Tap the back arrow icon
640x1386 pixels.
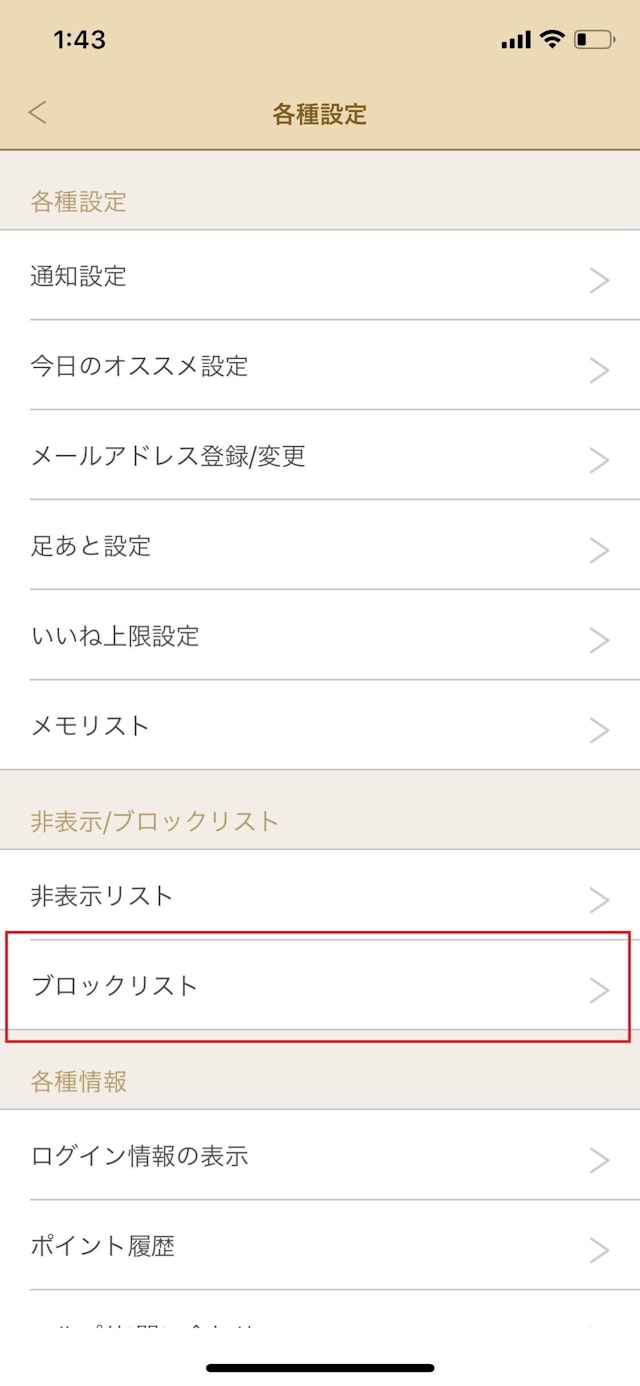click(38, 113)
